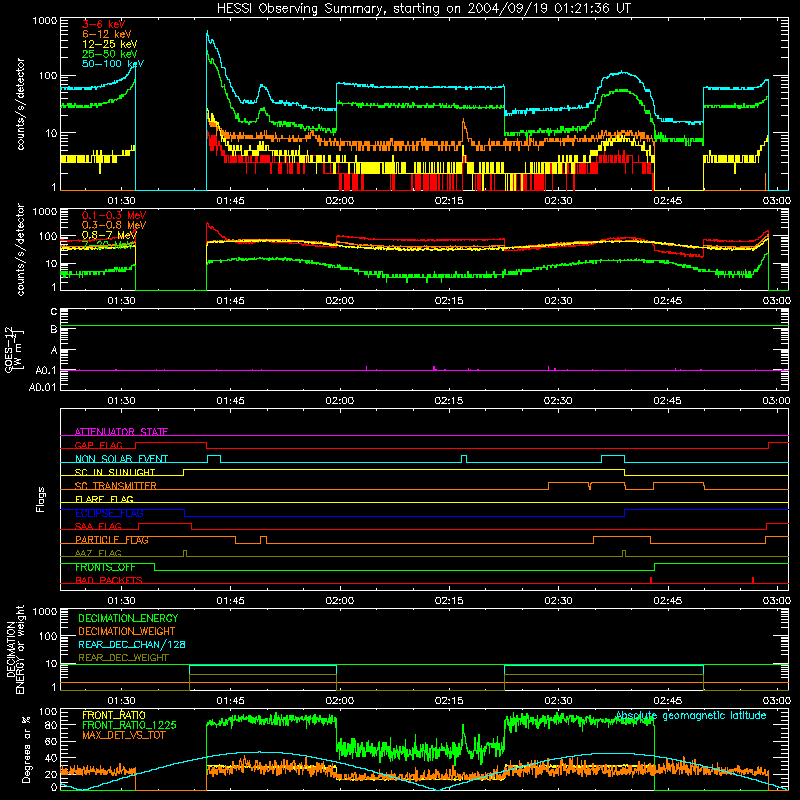Click the Flags vertical axis title
800x800 pixels.
pyautogui.click(x=41, y=499)
